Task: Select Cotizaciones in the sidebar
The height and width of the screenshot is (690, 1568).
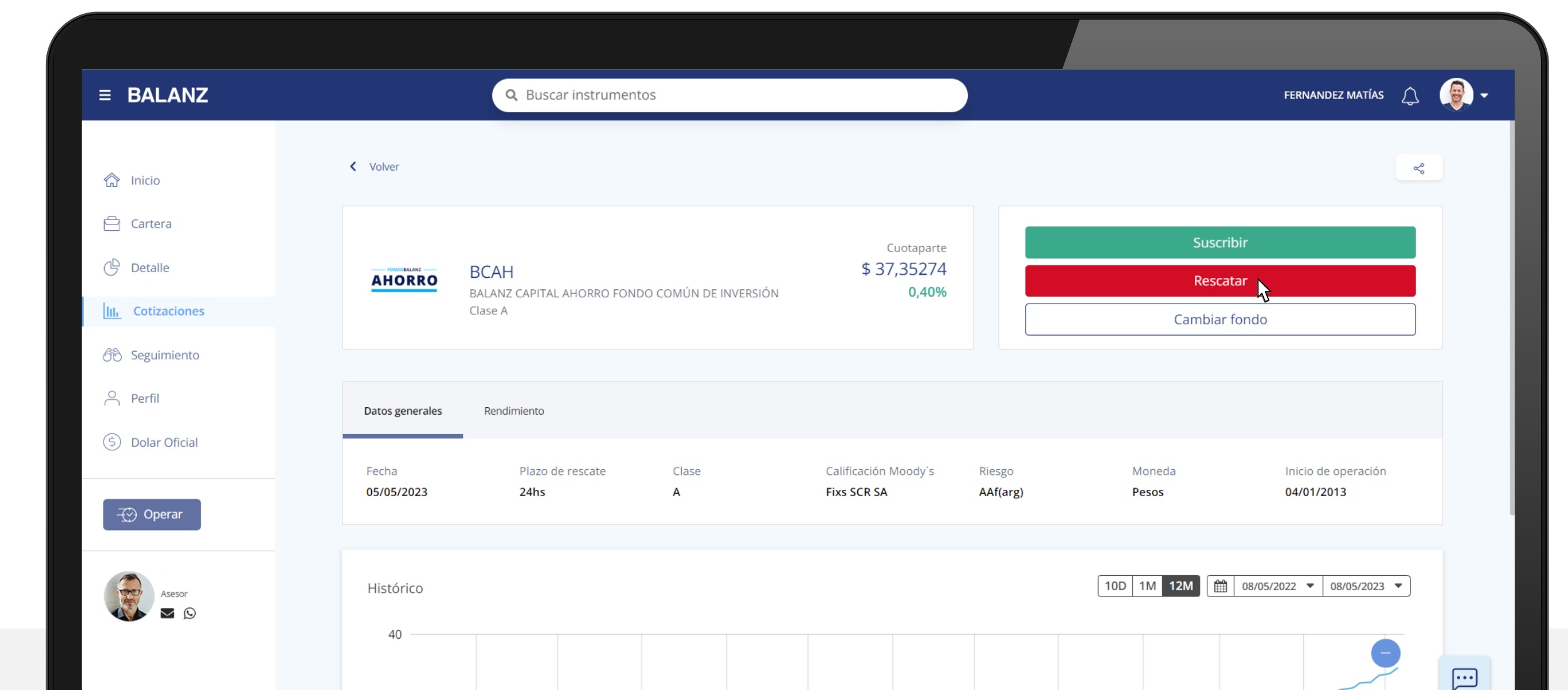Action: point(179,311)
